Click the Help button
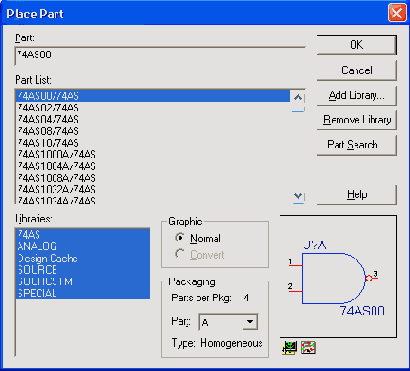410x371 pixels. (356, 195)
